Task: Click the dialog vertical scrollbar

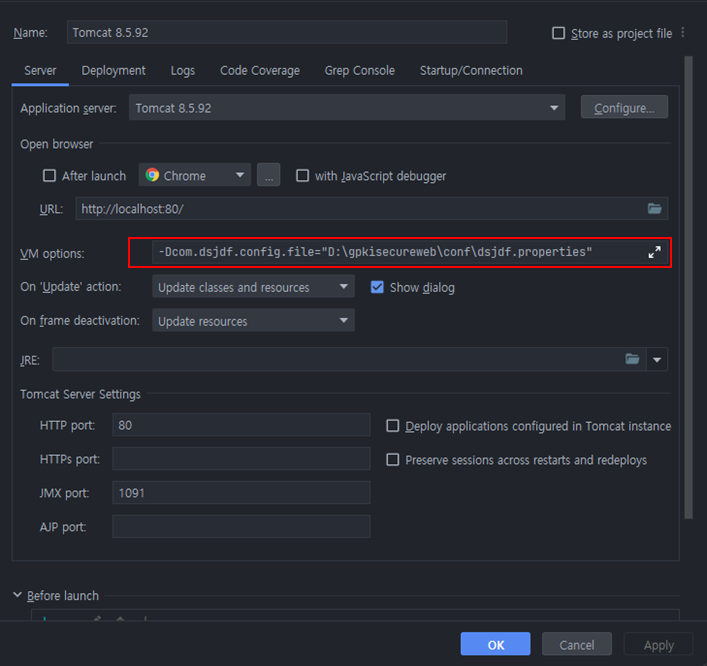Action: tap(688, 287)
